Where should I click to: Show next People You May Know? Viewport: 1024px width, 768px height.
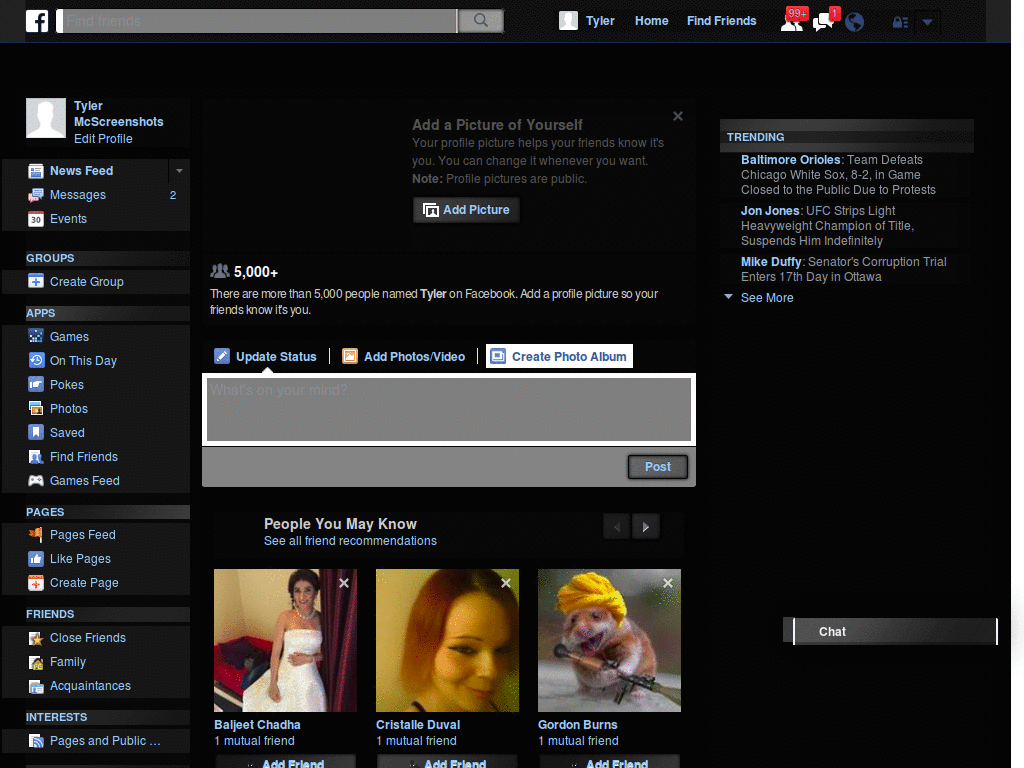click(x=645, y=527)
